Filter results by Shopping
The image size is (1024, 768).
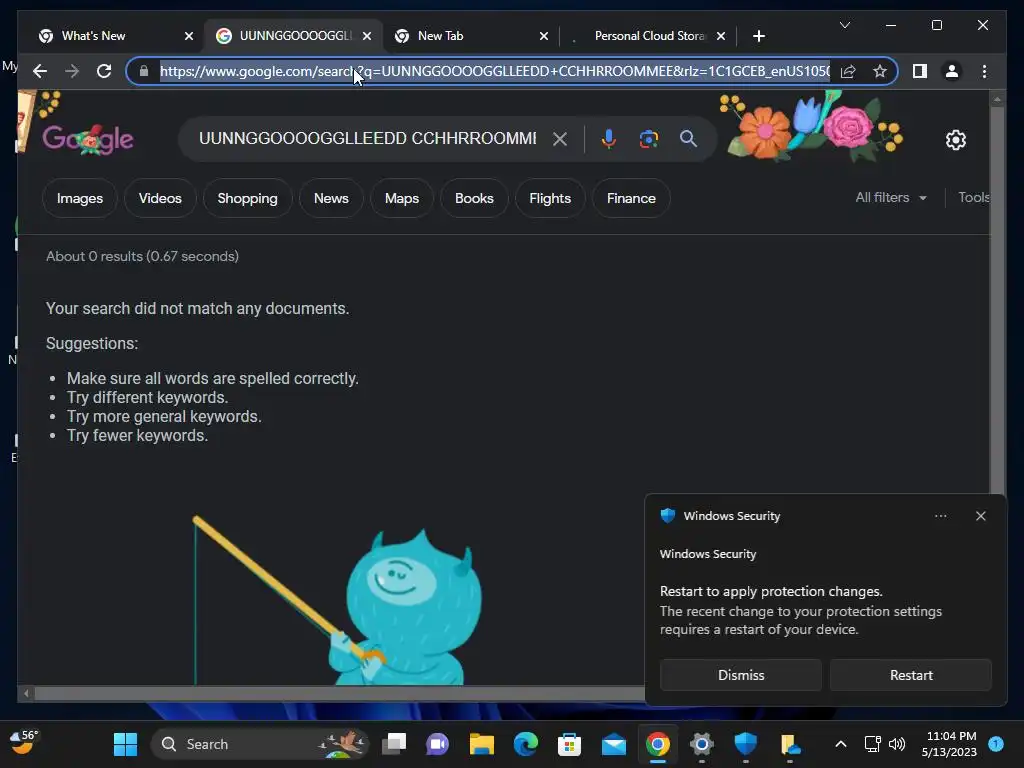tap(248, 199)
